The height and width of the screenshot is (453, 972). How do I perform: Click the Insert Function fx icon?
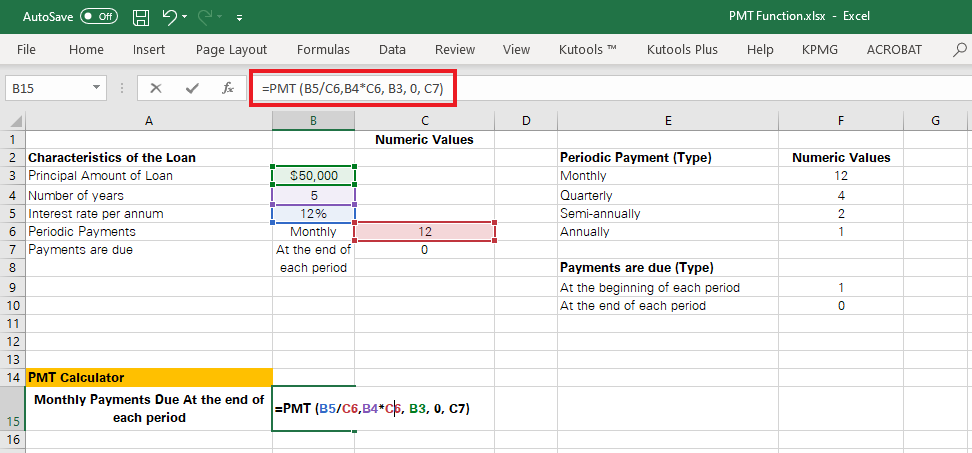[228, 89]
